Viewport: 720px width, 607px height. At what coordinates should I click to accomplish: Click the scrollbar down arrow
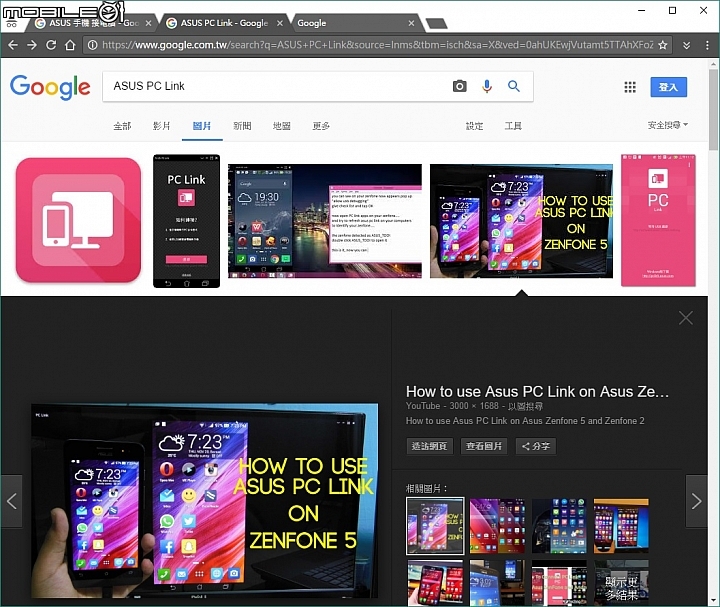[x=713, y=601]
